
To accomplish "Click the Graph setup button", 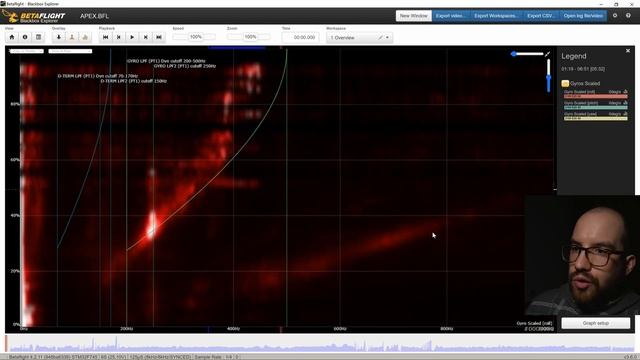I will coord(596,323).
